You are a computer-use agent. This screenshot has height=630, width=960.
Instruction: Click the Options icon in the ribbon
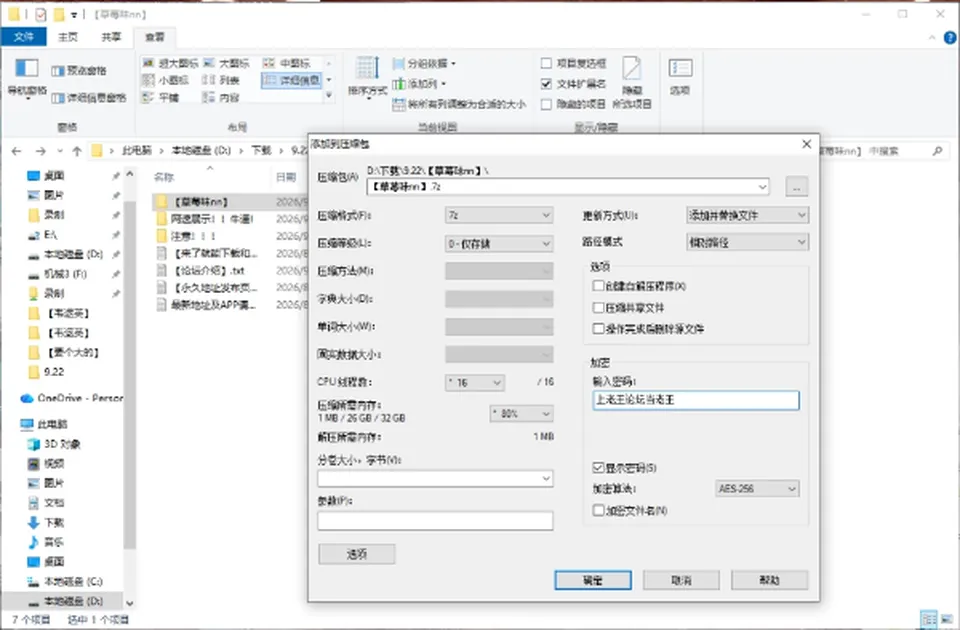pyautogui.click(x=680, y=68)
